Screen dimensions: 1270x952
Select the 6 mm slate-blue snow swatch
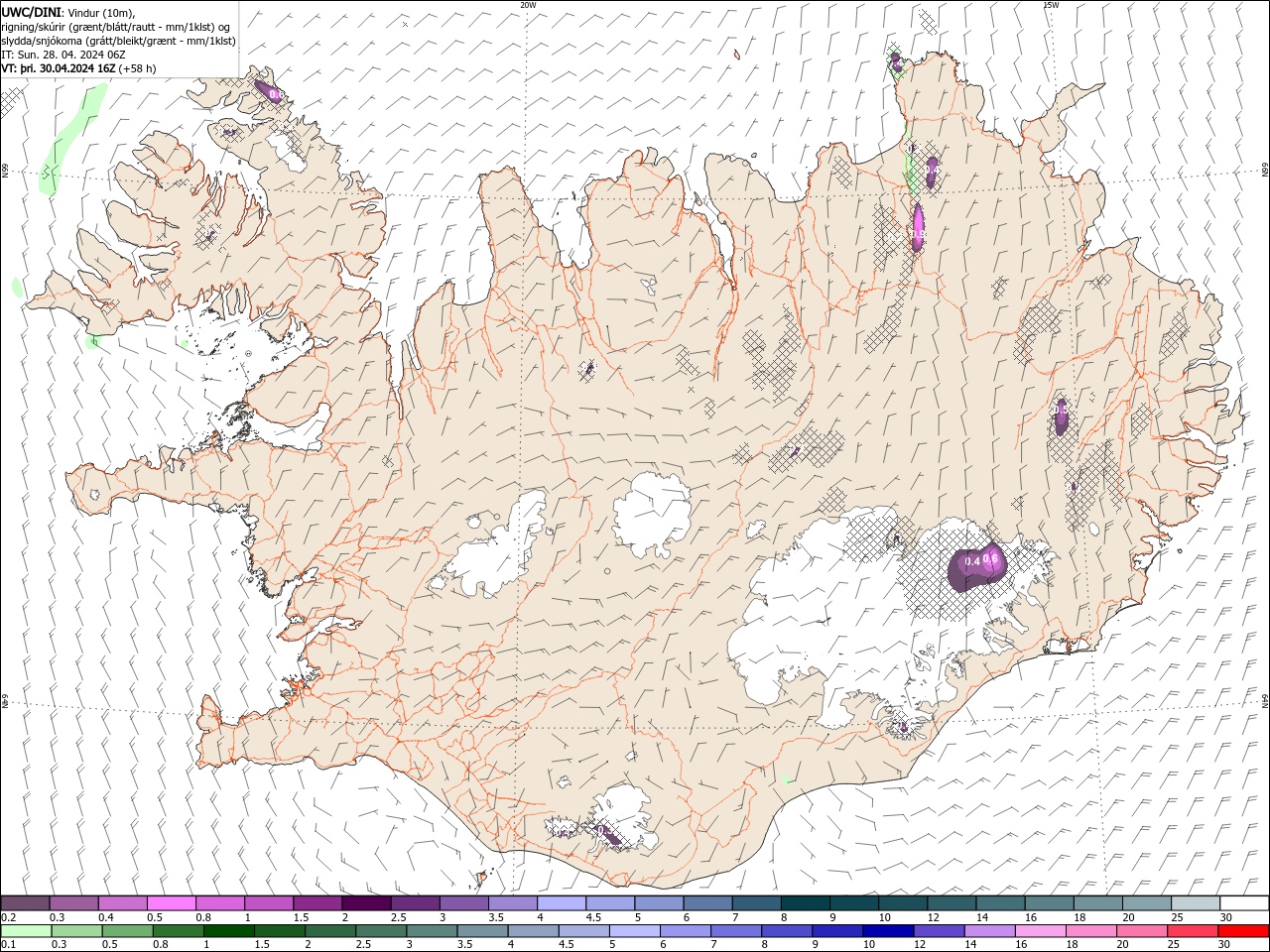(x=708, y=902)
